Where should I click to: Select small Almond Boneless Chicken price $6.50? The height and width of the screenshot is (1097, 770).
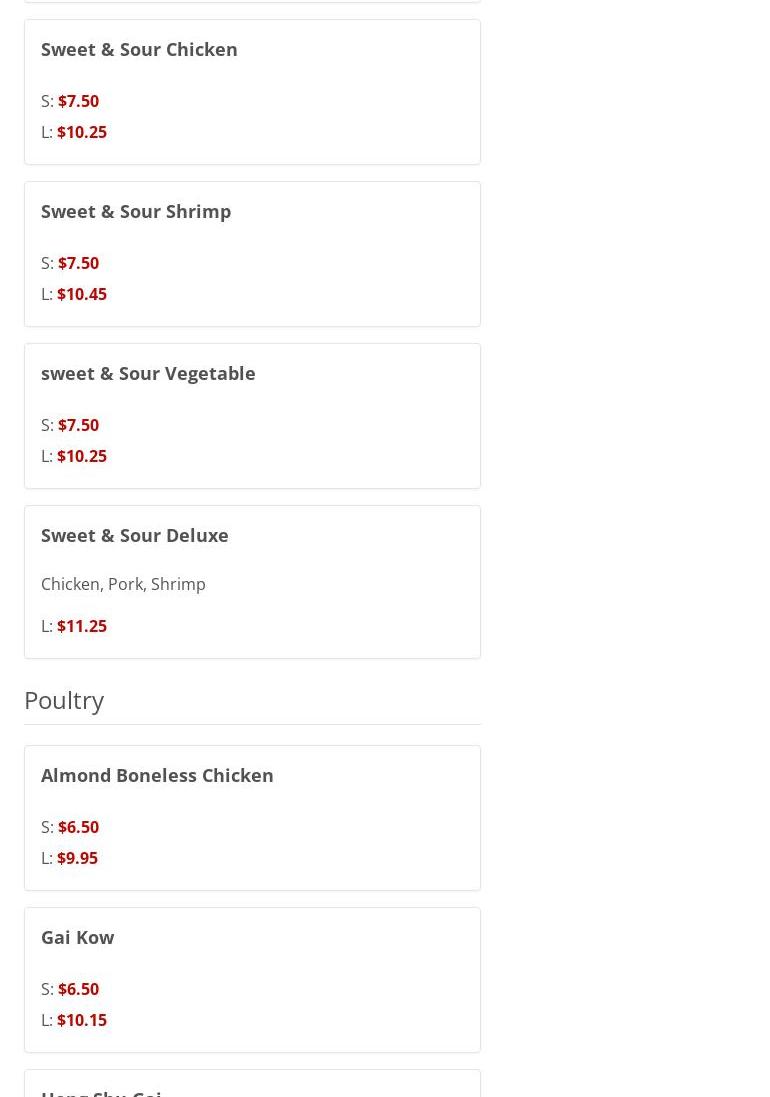pos(78,827)
